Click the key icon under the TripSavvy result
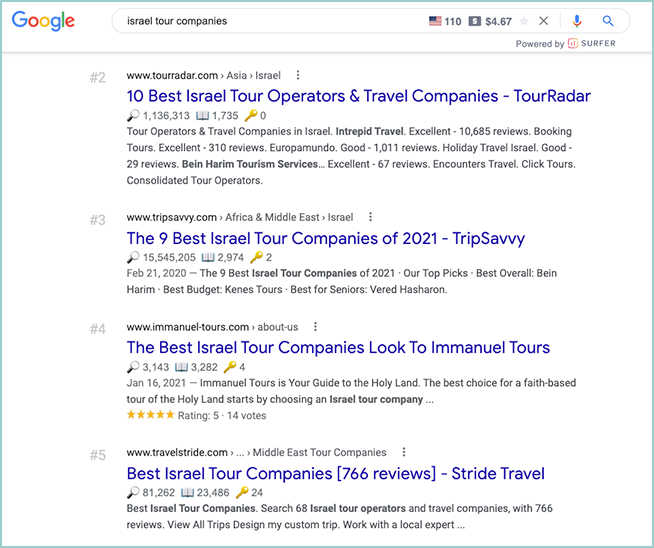Screen dimensions: 654x548 click(x=255, y=257)
